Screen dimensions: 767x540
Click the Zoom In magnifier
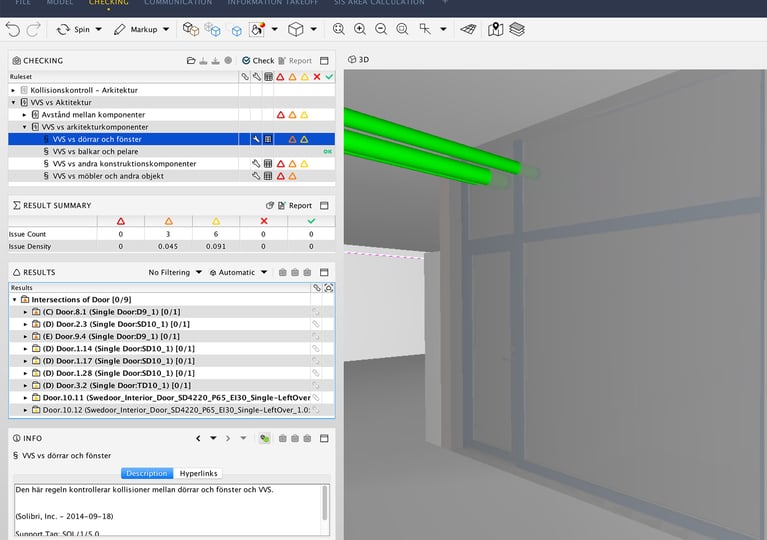[x=360, y=29]
